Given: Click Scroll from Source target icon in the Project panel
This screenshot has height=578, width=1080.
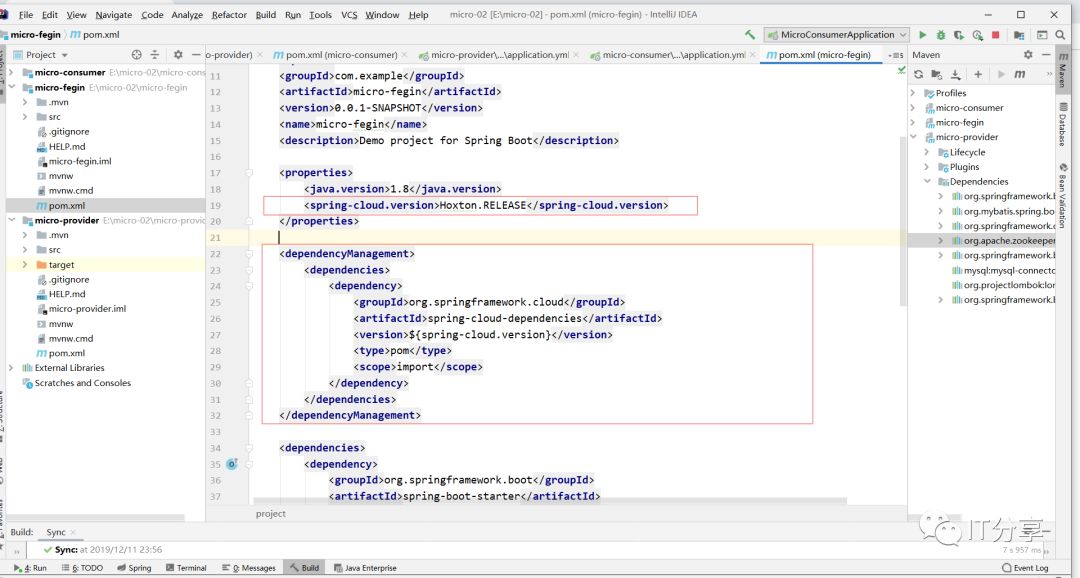Looking at the screenshot, I should coord(136,54).
